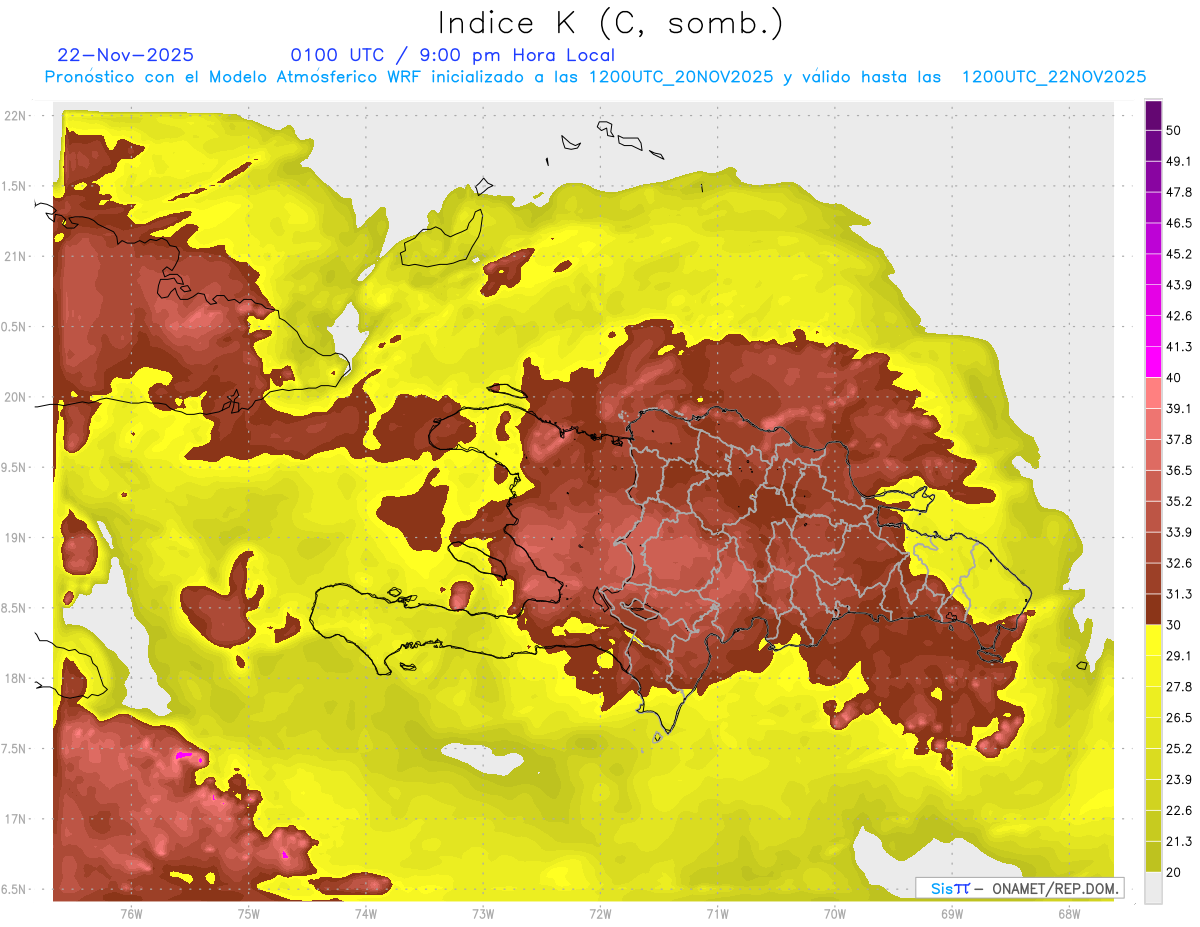Click the latitude axis label '22N'
The image size is (1200, 927).
click(16, 116)
